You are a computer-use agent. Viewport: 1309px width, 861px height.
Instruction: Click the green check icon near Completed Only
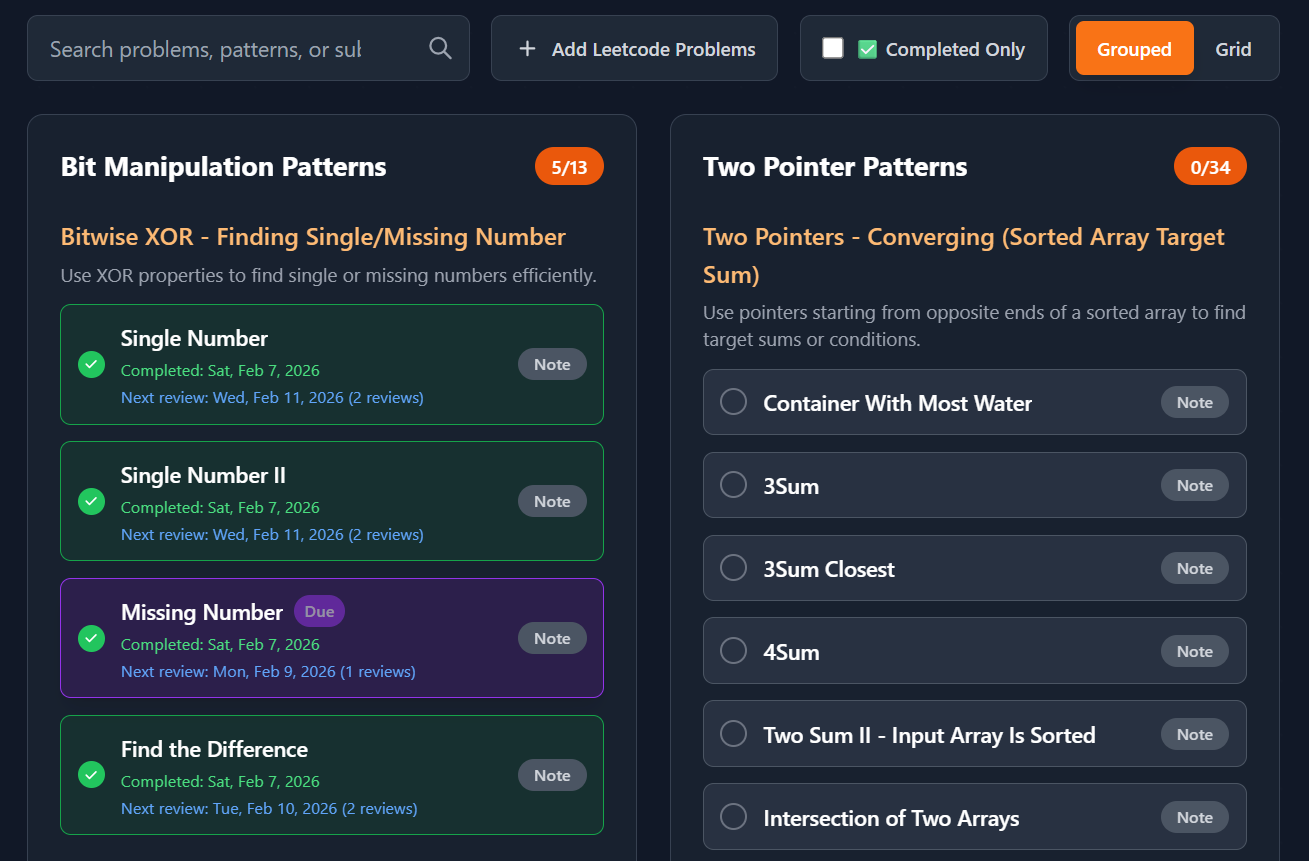click(869, 47)
